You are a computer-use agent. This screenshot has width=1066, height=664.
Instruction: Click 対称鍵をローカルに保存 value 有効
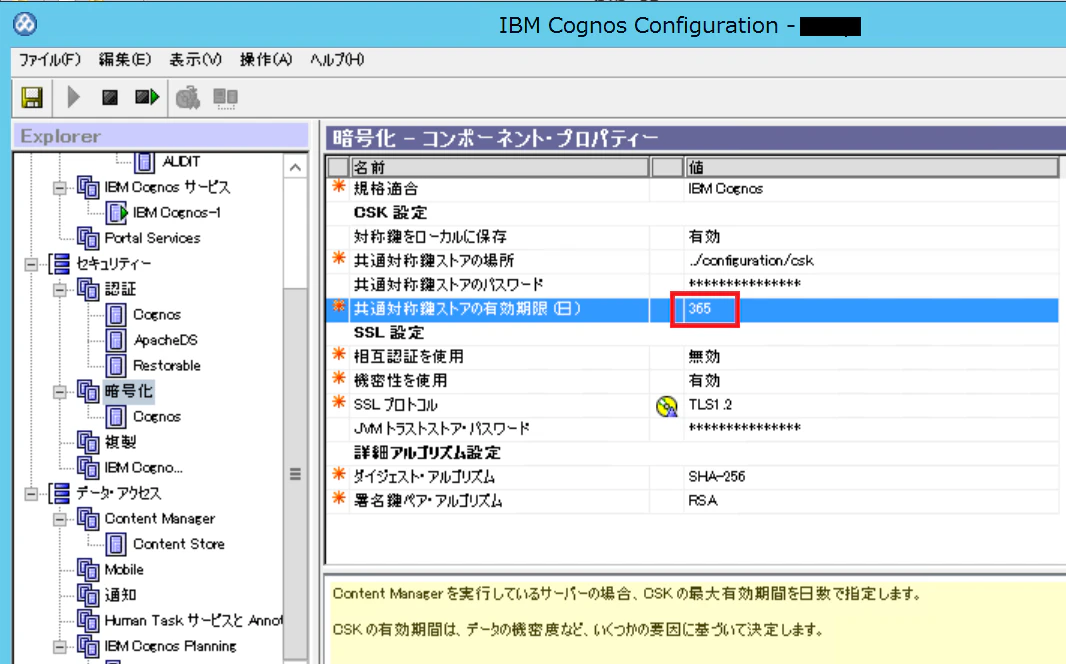(704, 237)
